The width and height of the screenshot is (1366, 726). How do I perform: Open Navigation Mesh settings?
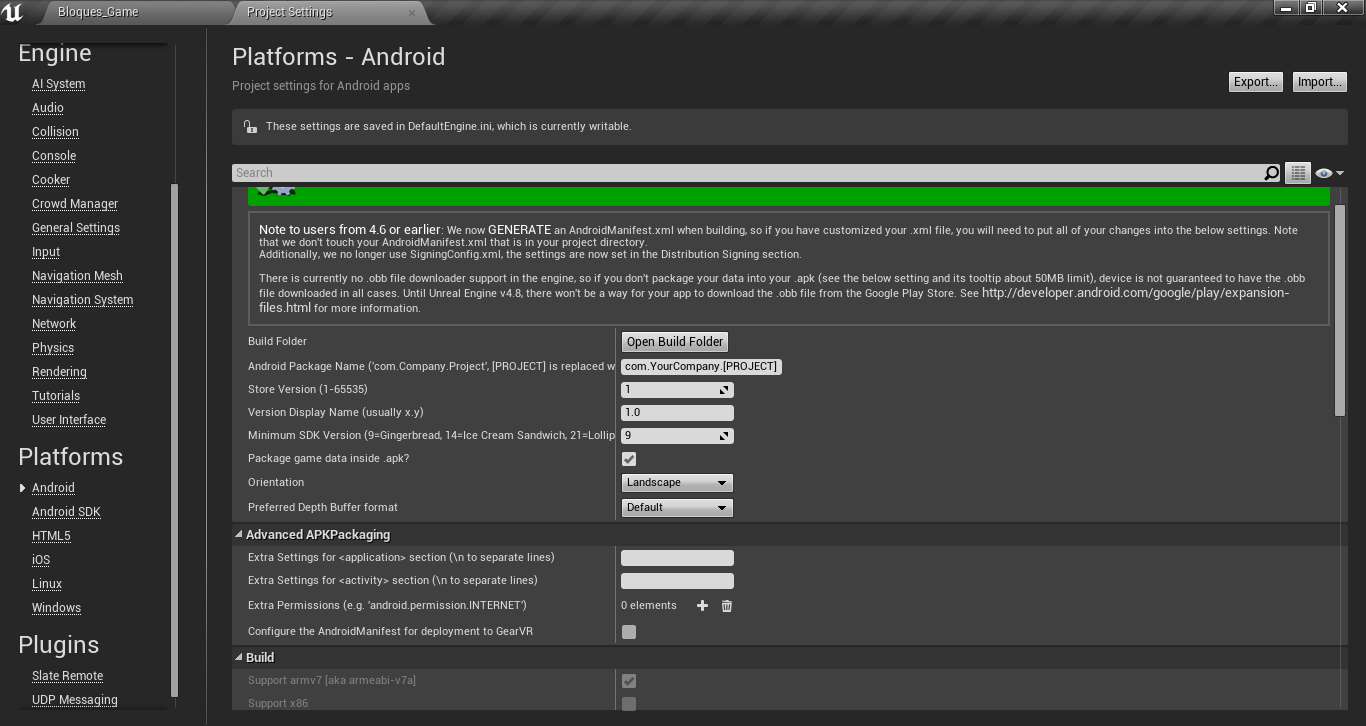(77, 276)
